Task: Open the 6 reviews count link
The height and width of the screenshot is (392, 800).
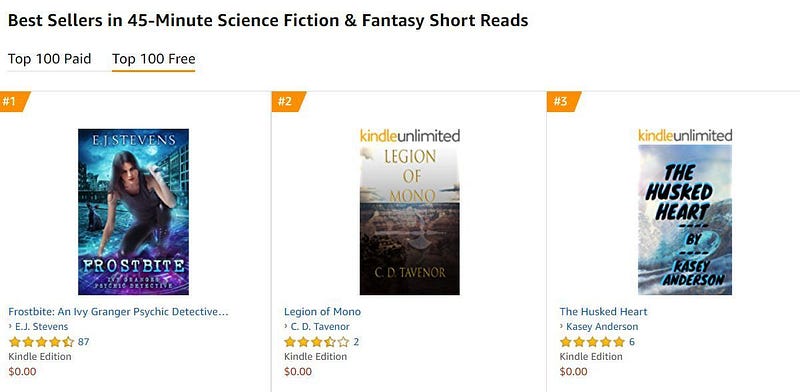Action: pos(632,342)
